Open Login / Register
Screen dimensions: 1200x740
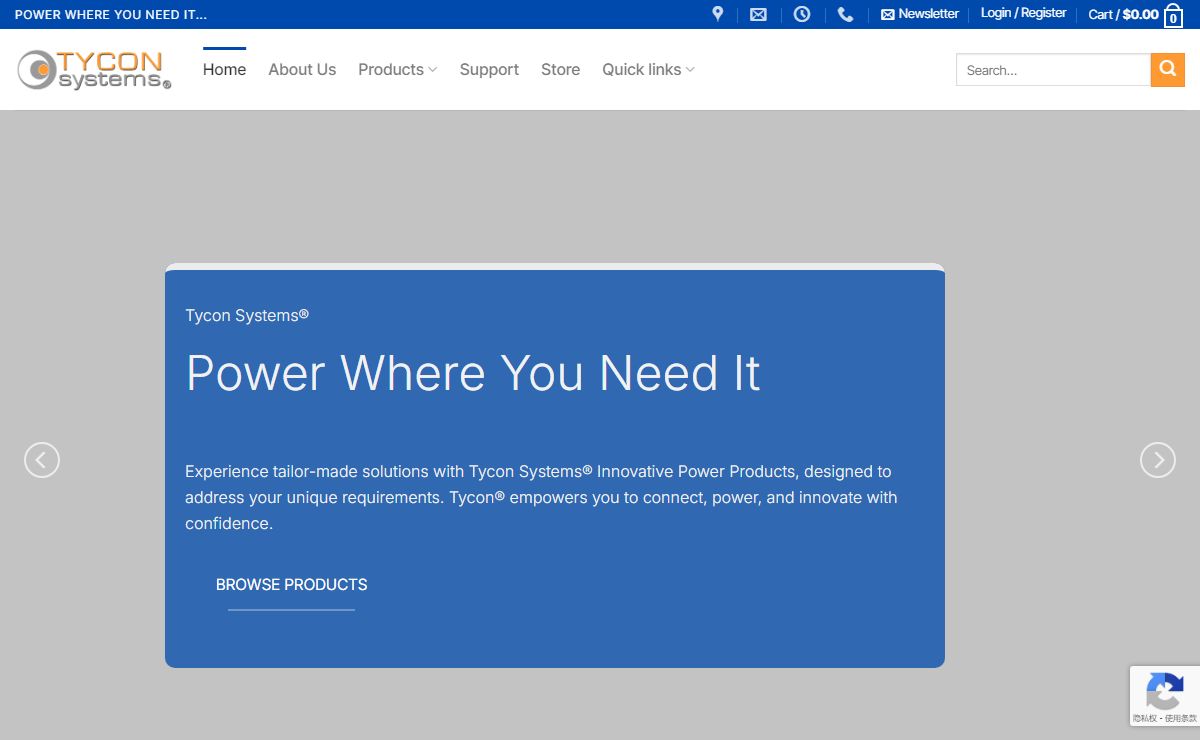point(1023,13)
